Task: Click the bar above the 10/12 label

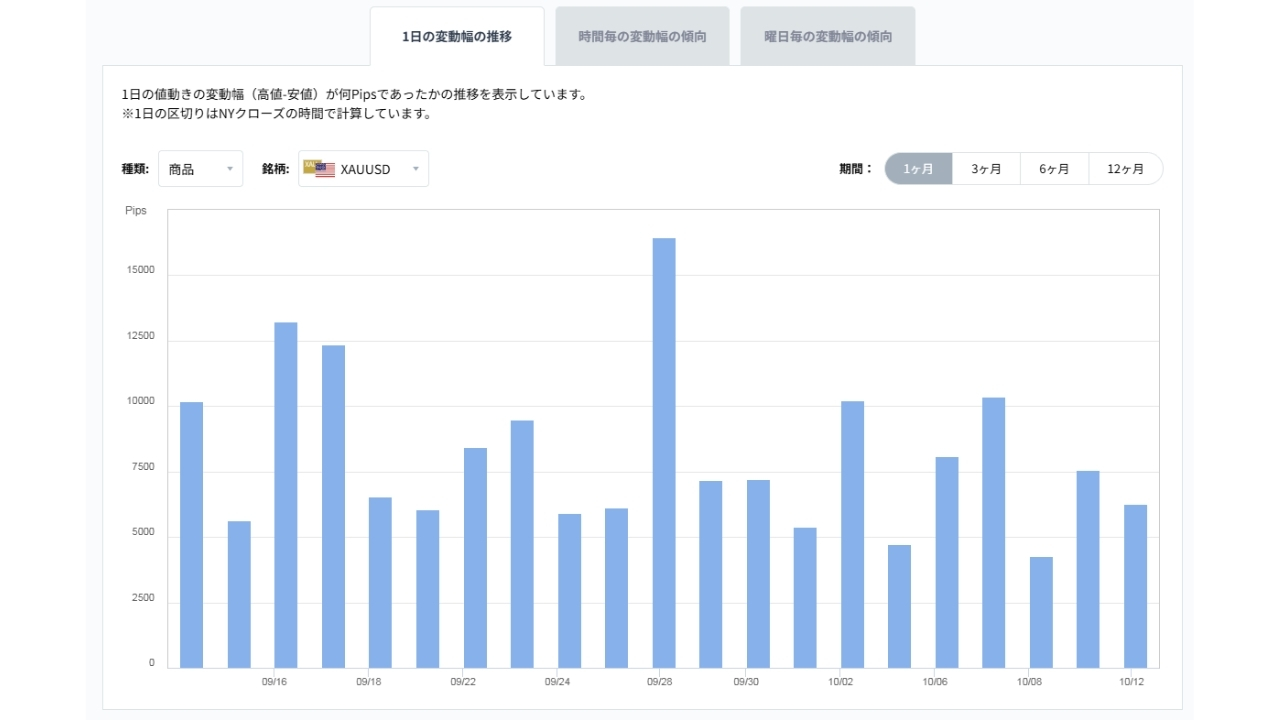Action: [x=1135, y=586]
